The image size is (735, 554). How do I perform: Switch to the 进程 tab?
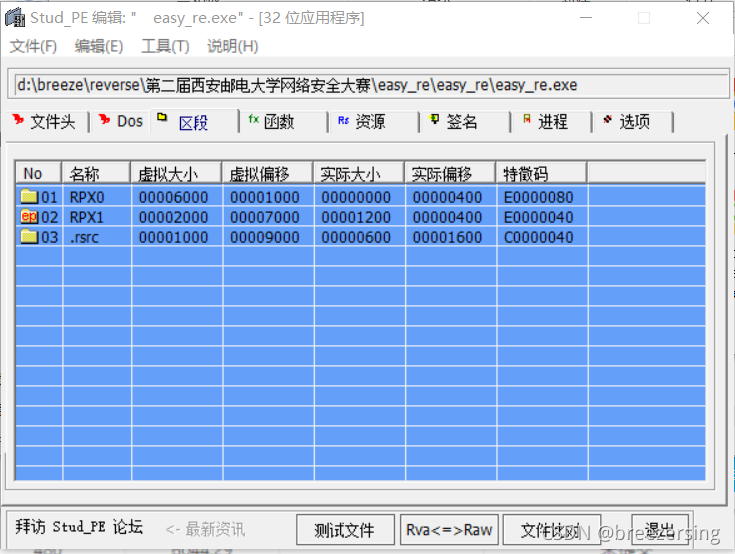point(552,122)
